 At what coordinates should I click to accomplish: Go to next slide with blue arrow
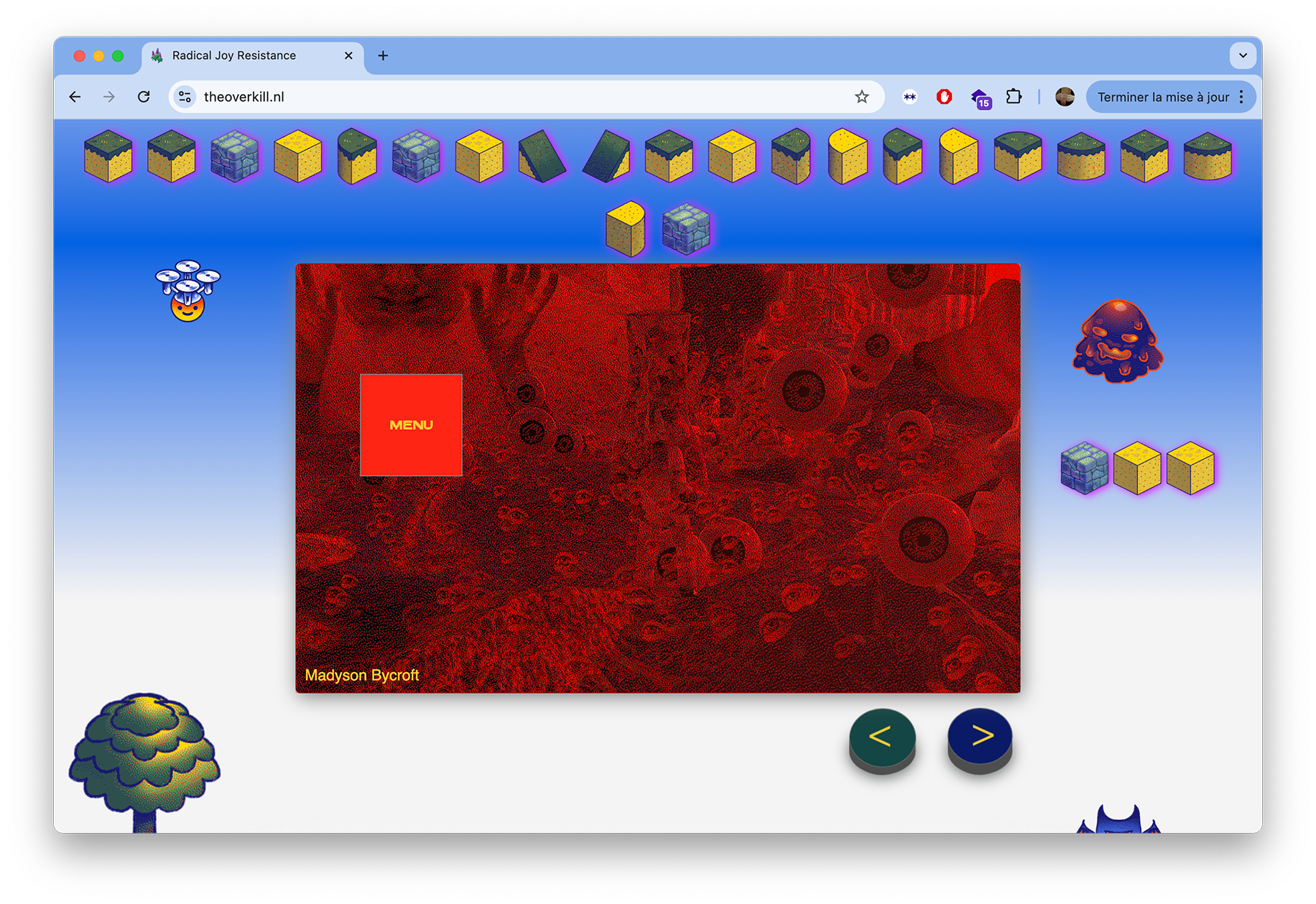click(980, 738)
